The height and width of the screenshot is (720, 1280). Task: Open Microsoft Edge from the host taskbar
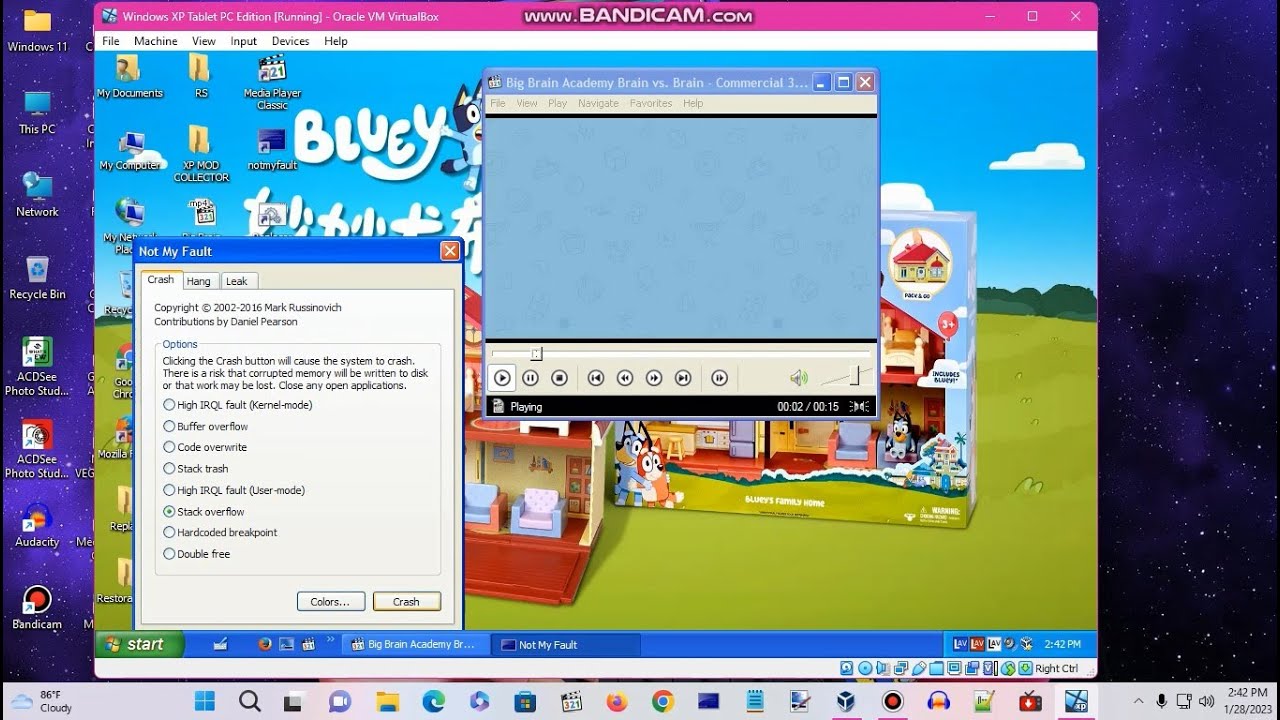coord(433,701)
